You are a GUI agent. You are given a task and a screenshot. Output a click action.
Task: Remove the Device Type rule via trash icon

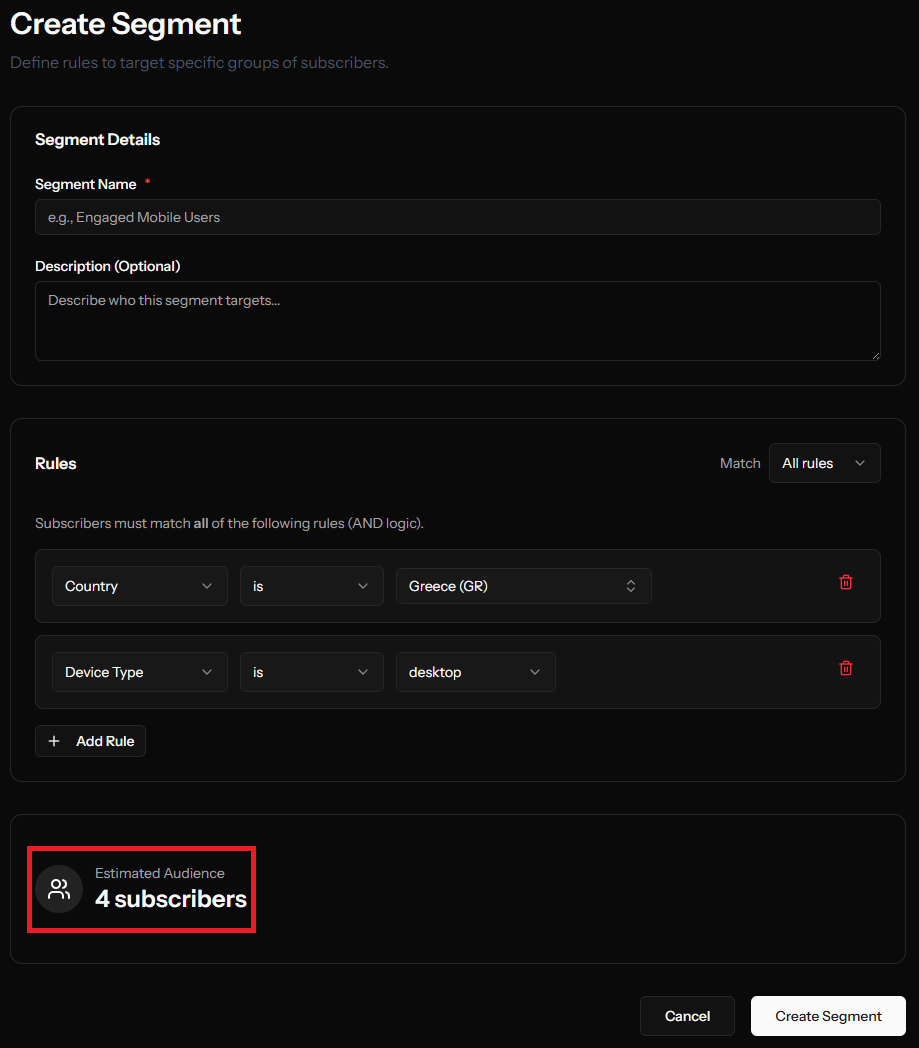[845, 667]
